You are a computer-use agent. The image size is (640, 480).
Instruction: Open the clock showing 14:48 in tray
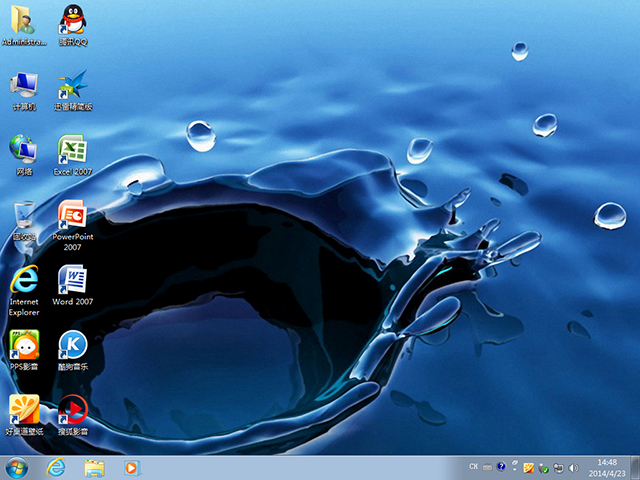[606, 467]
